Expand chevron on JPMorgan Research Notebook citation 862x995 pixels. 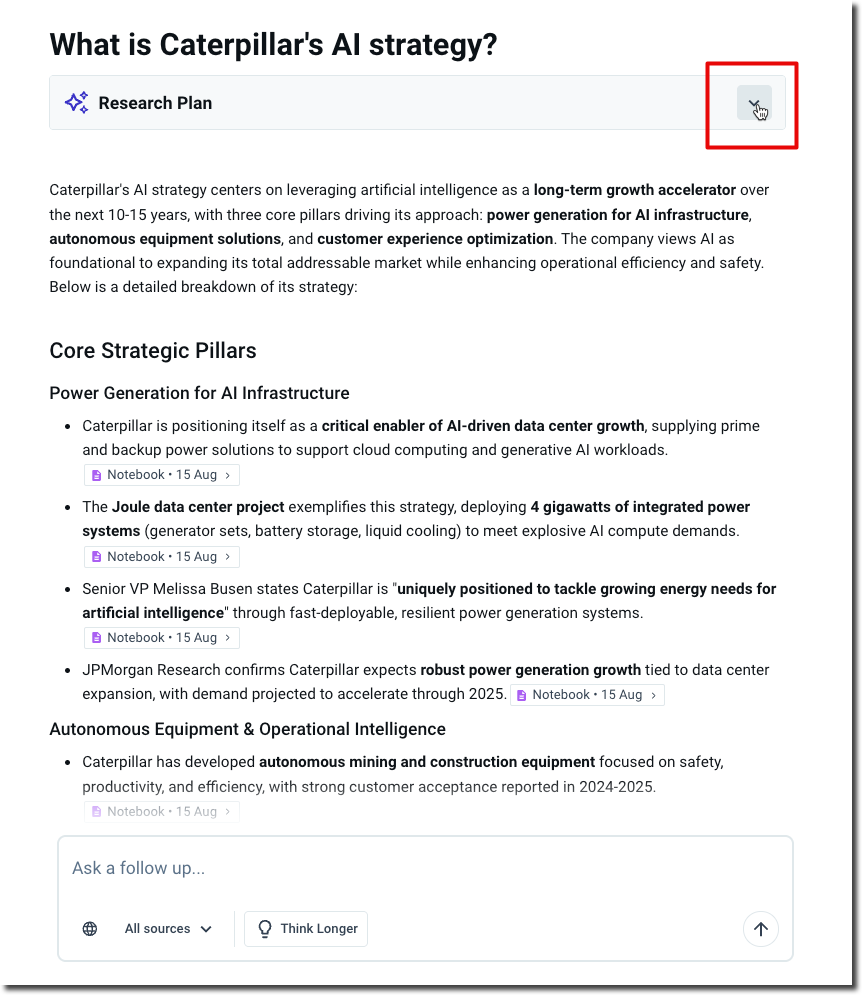(653, 695)
